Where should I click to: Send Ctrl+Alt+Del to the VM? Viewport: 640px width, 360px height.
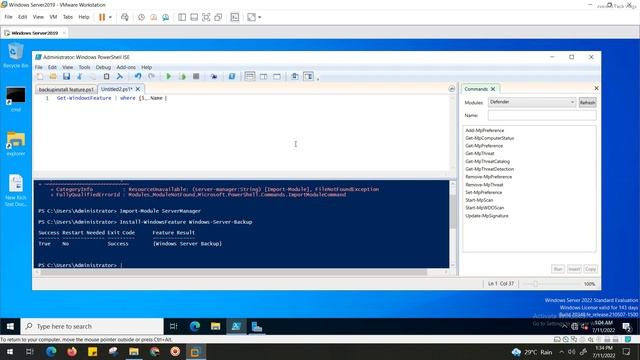click(x=125, y=17)
